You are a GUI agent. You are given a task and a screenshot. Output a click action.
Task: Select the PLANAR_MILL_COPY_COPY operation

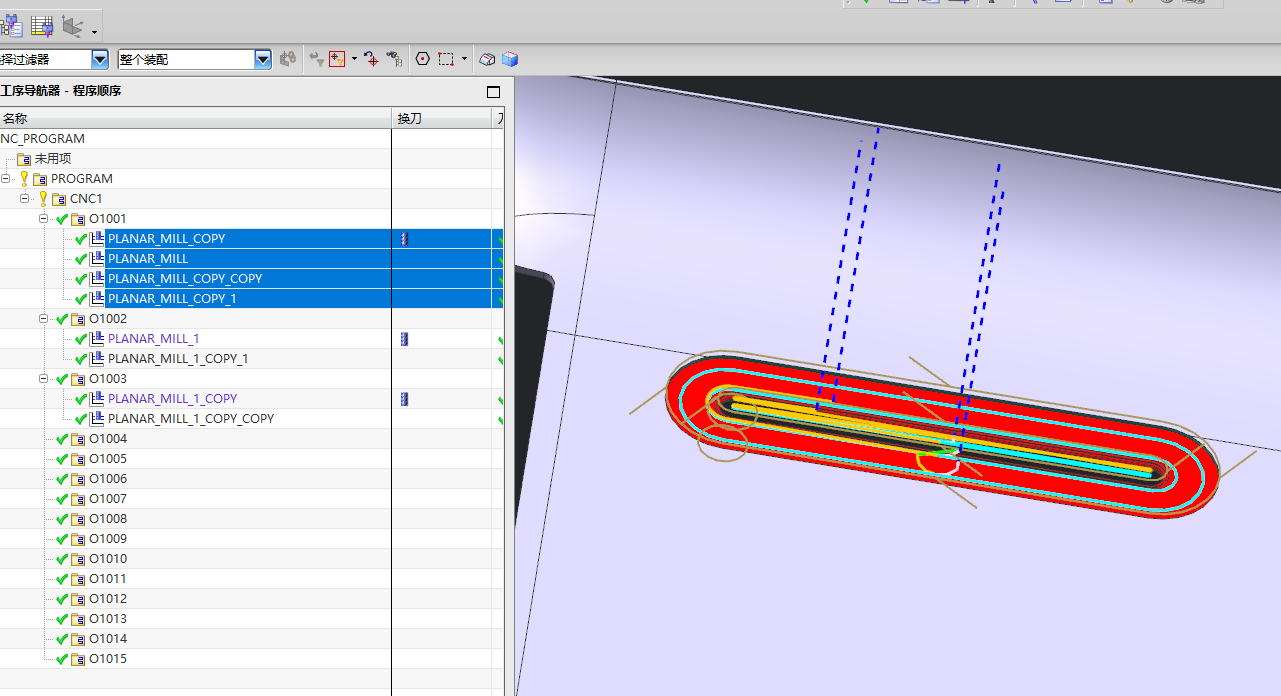pos(185,279)
